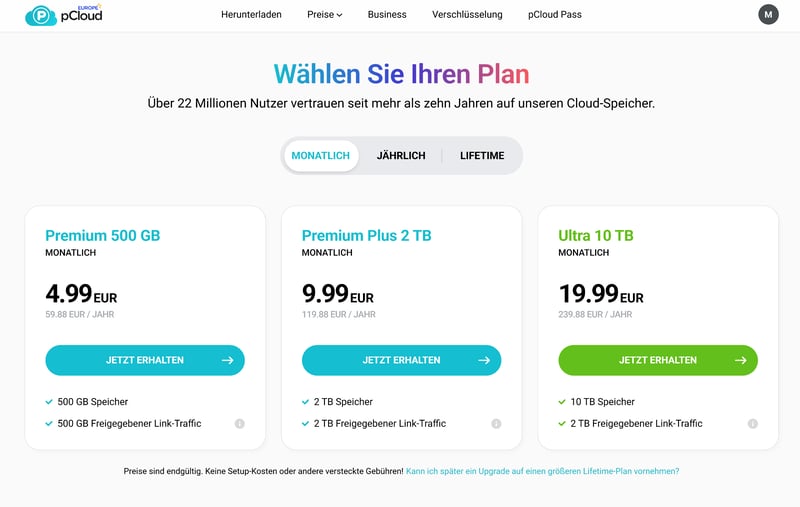Click Jetzt Erhalten for Premium 500 GB

click(145, 360)
